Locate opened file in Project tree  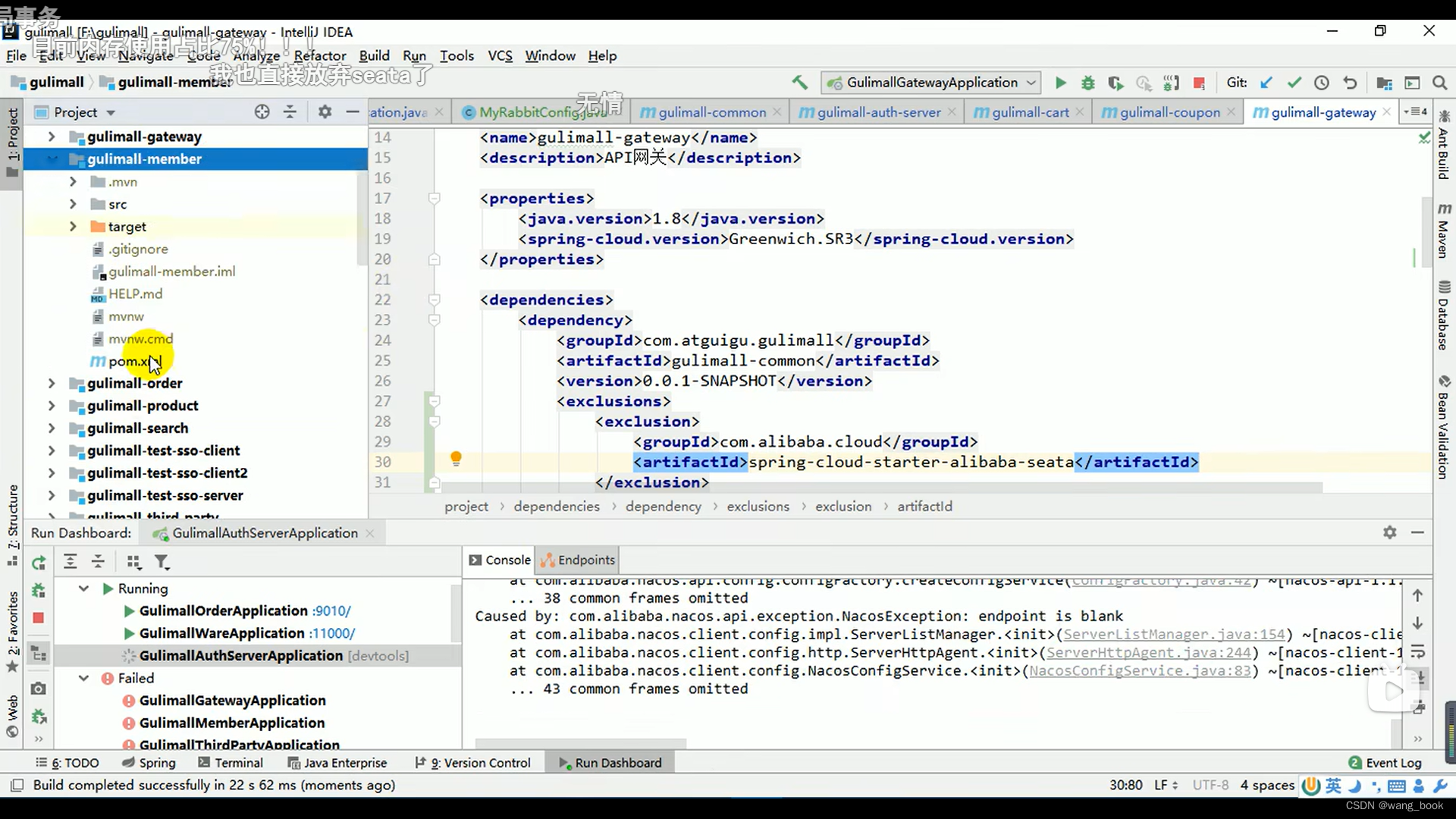262,112
